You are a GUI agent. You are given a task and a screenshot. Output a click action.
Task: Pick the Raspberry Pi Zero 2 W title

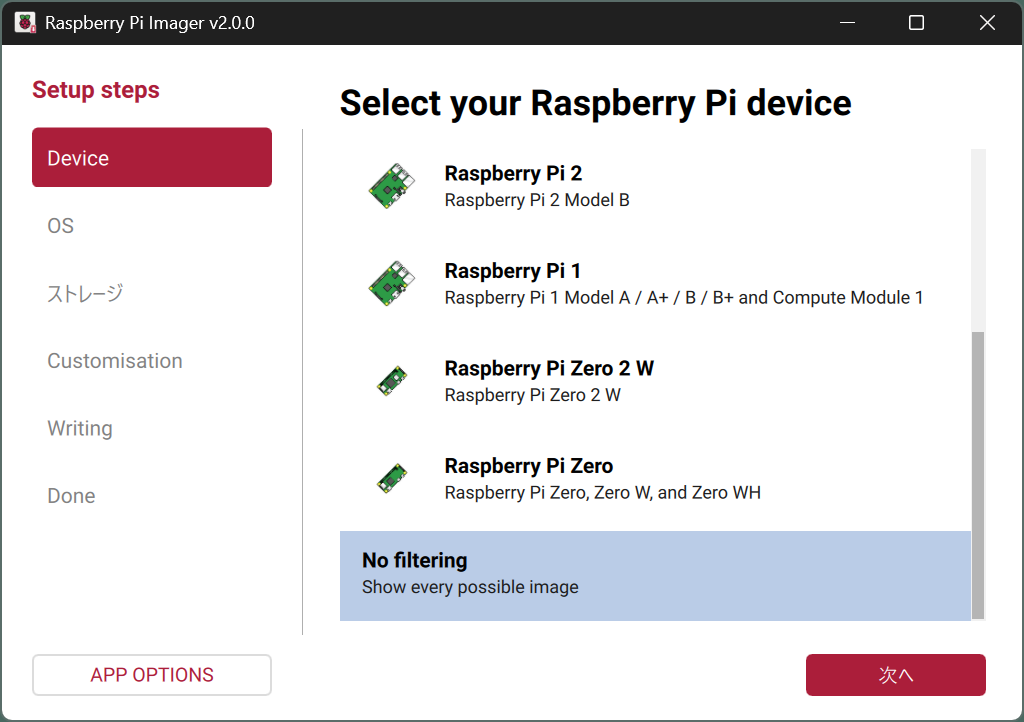pyautogui.click(x=549, y=368)
